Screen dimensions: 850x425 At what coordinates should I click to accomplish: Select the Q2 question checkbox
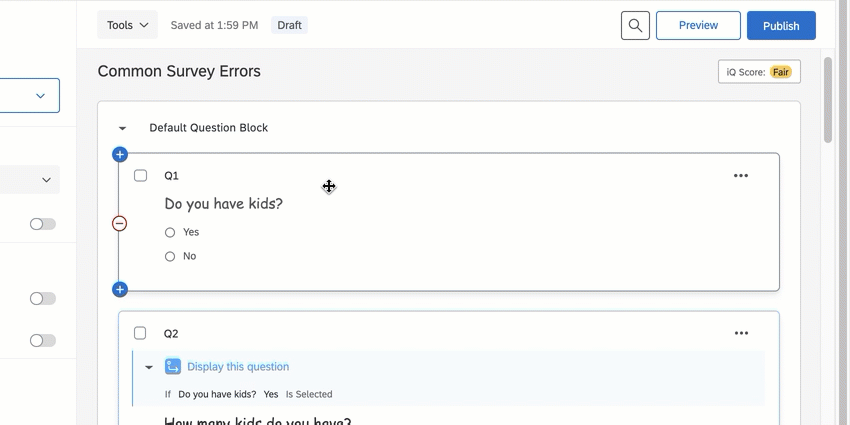point(140,333)
